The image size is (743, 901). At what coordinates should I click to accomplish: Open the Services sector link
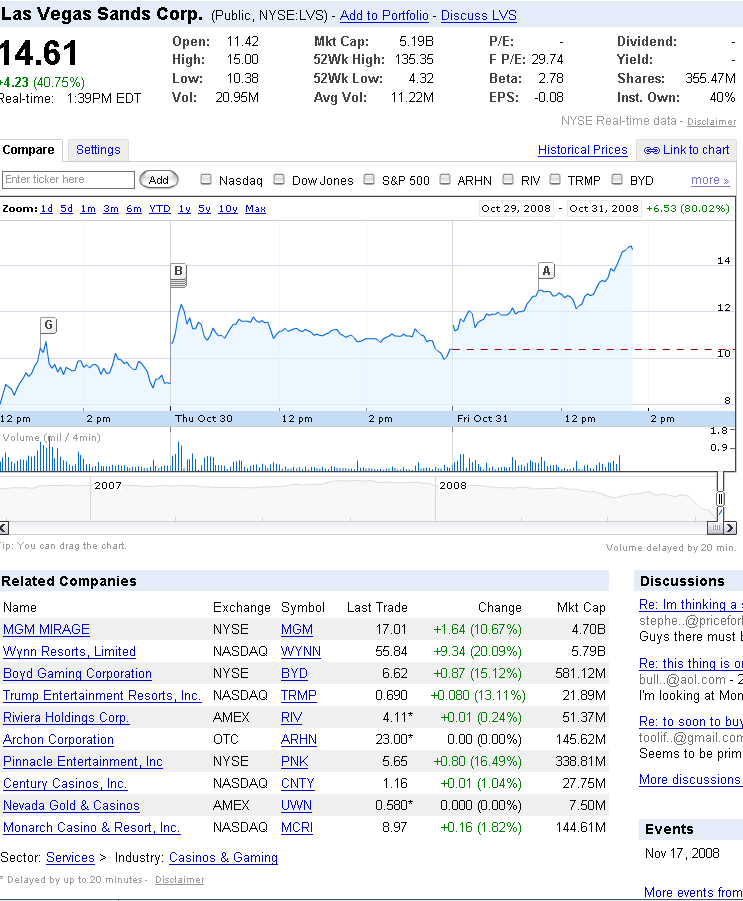coord(70,858)
